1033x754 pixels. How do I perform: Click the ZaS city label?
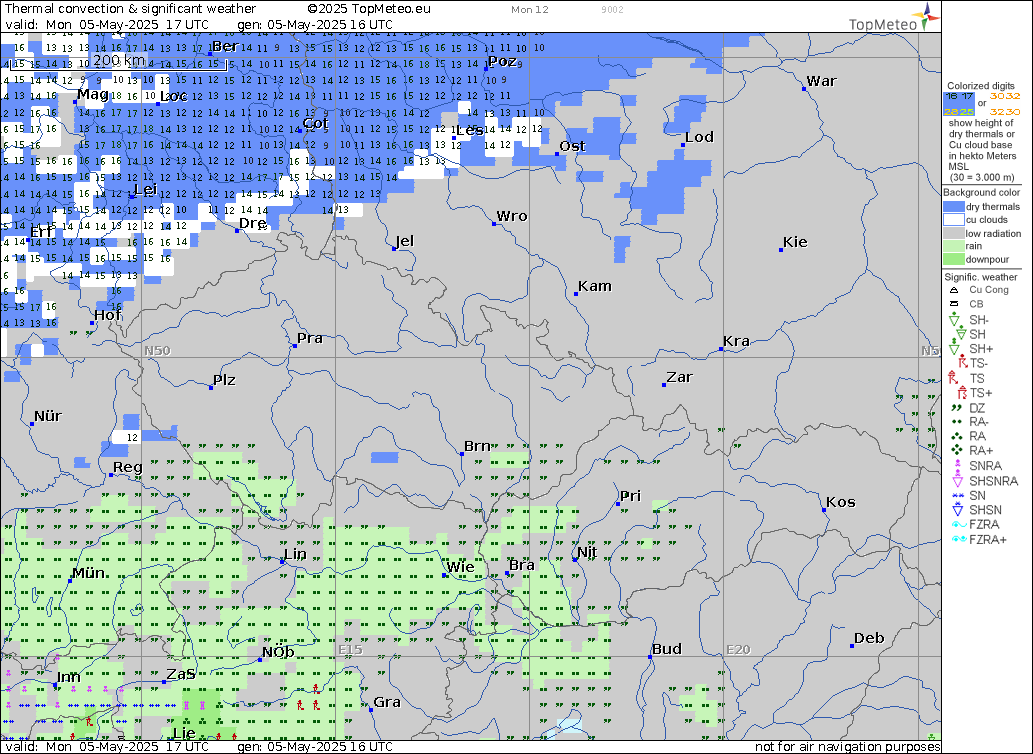coord(181,674)
